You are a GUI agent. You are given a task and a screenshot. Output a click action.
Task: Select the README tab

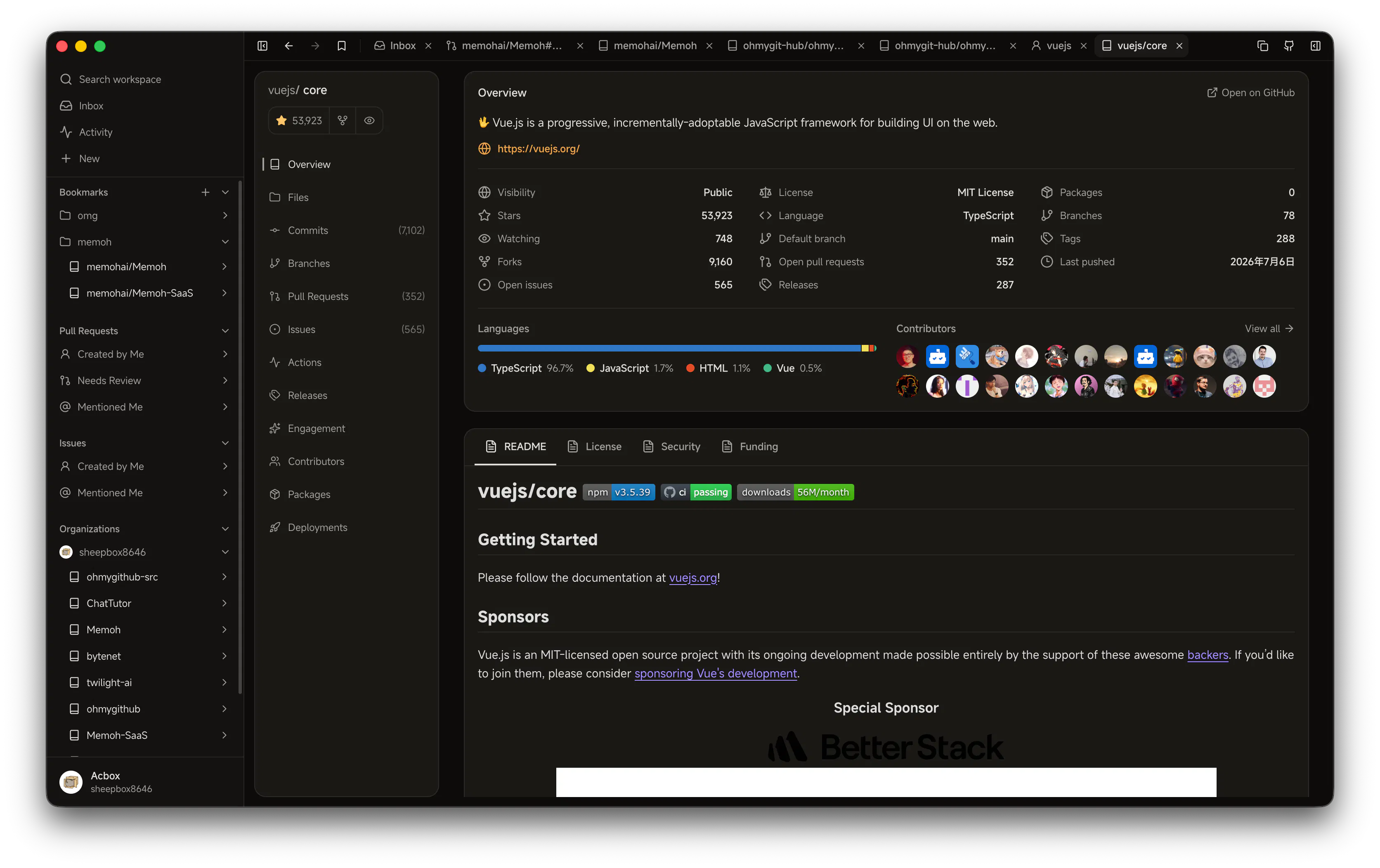pyautogui.click(x=516, y=446)
